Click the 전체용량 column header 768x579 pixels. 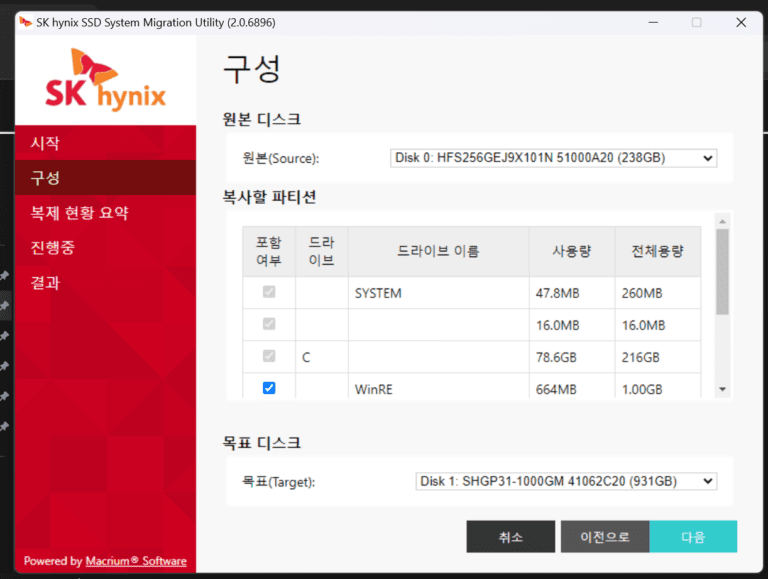coord(658,251)
